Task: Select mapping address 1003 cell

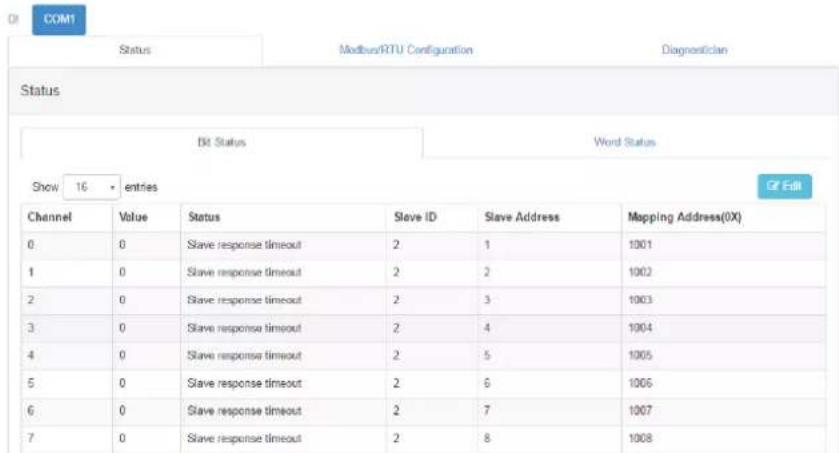Action: click(723, 300)
